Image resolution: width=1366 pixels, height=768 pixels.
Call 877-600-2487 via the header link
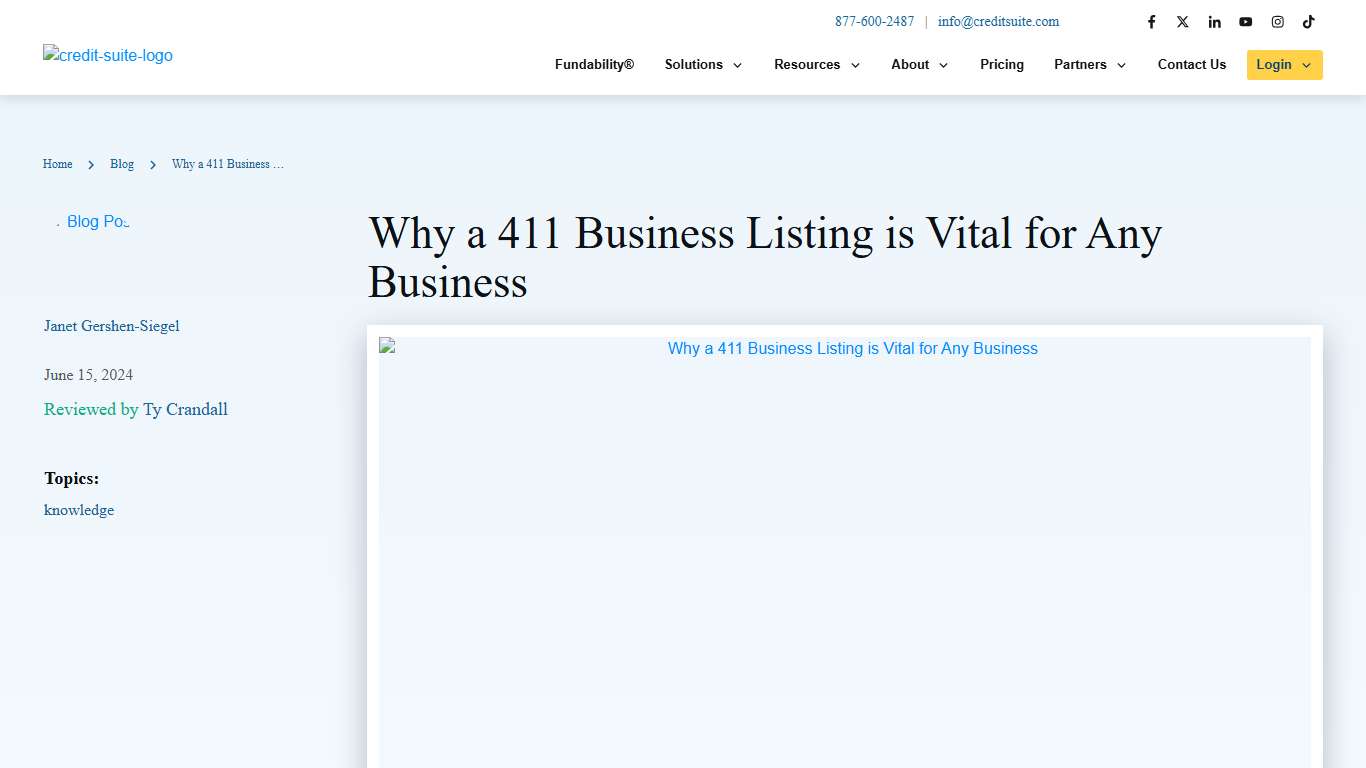point(874,21)
